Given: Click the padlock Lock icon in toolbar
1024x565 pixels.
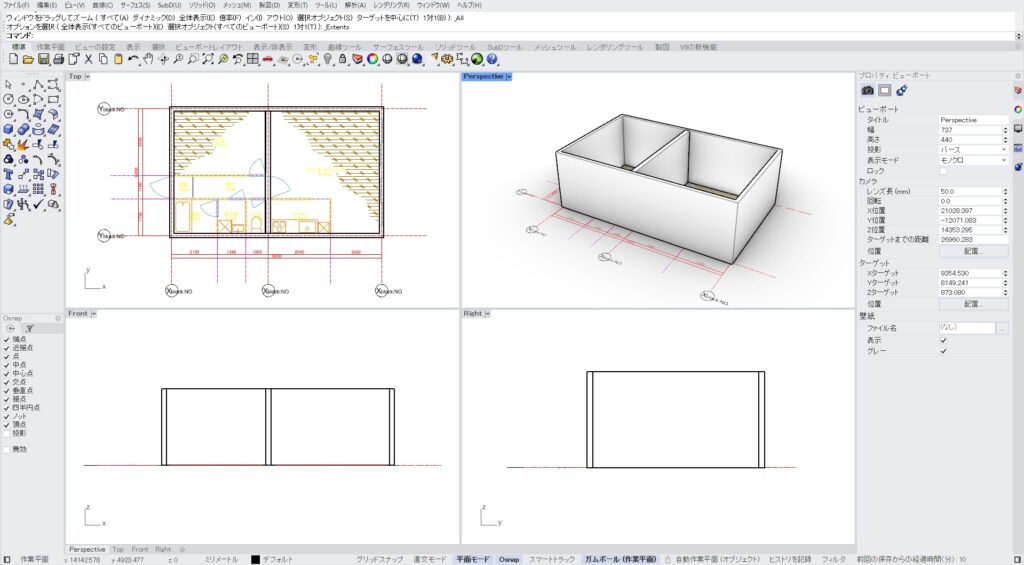Looking at the screenshot, I should pos(342,60).
